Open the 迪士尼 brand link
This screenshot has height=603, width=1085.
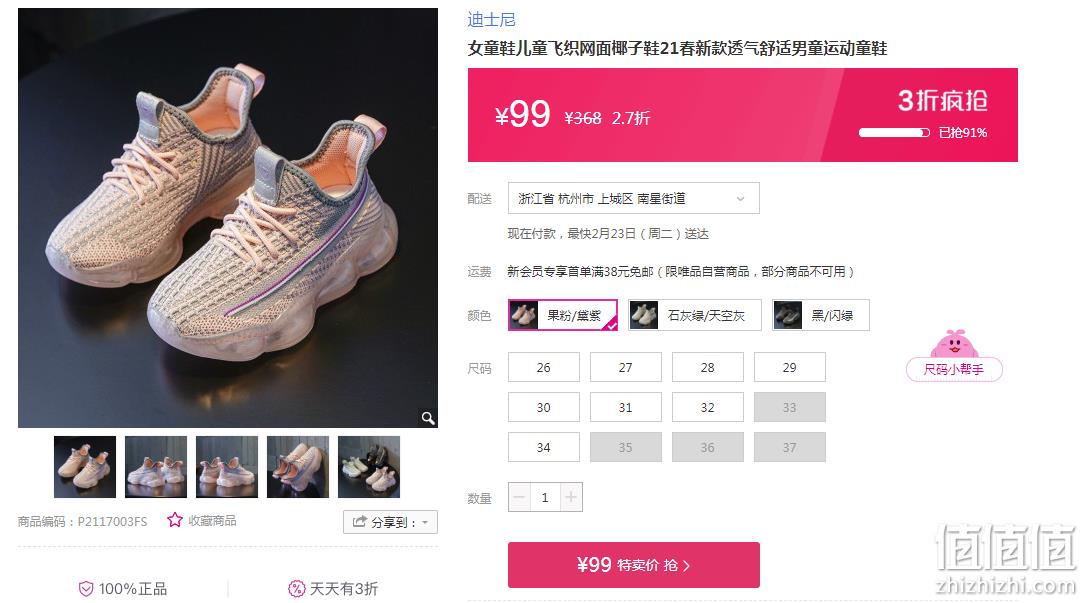491,19
